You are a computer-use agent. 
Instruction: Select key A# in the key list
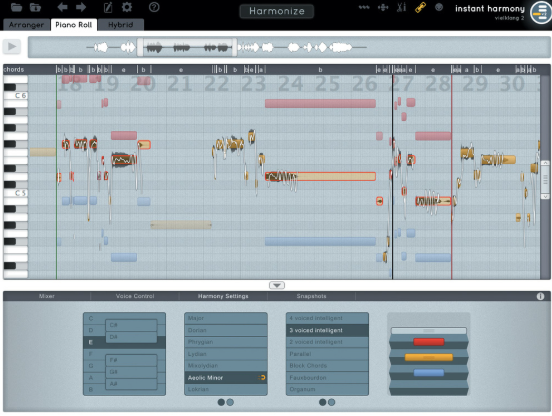131,384
